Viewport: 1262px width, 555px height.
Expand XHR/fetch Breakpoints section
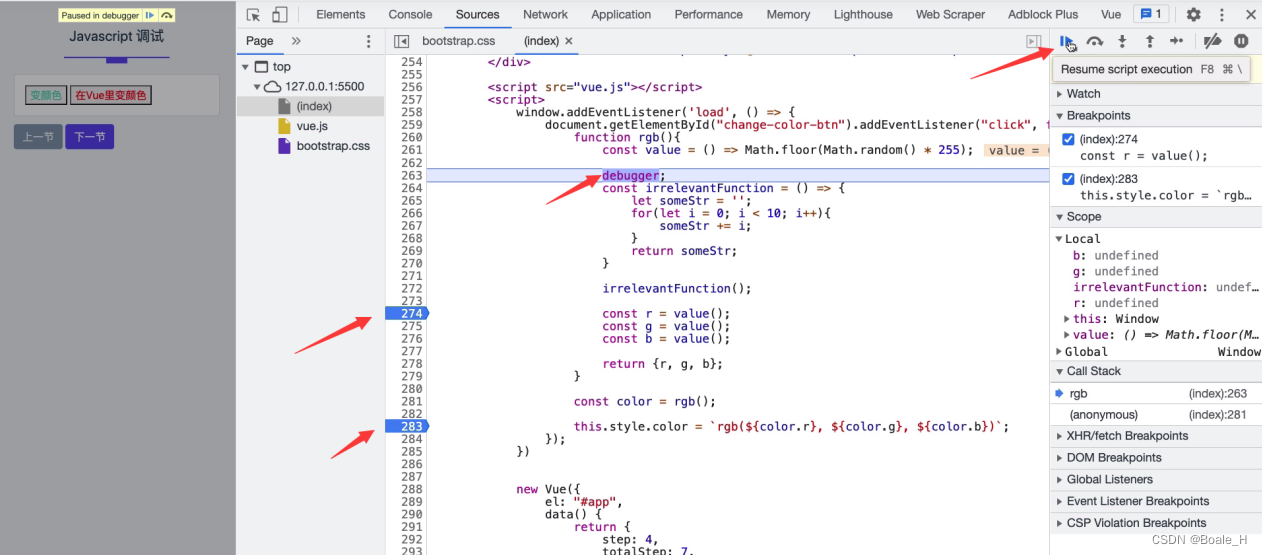[x=1155, y=436]
